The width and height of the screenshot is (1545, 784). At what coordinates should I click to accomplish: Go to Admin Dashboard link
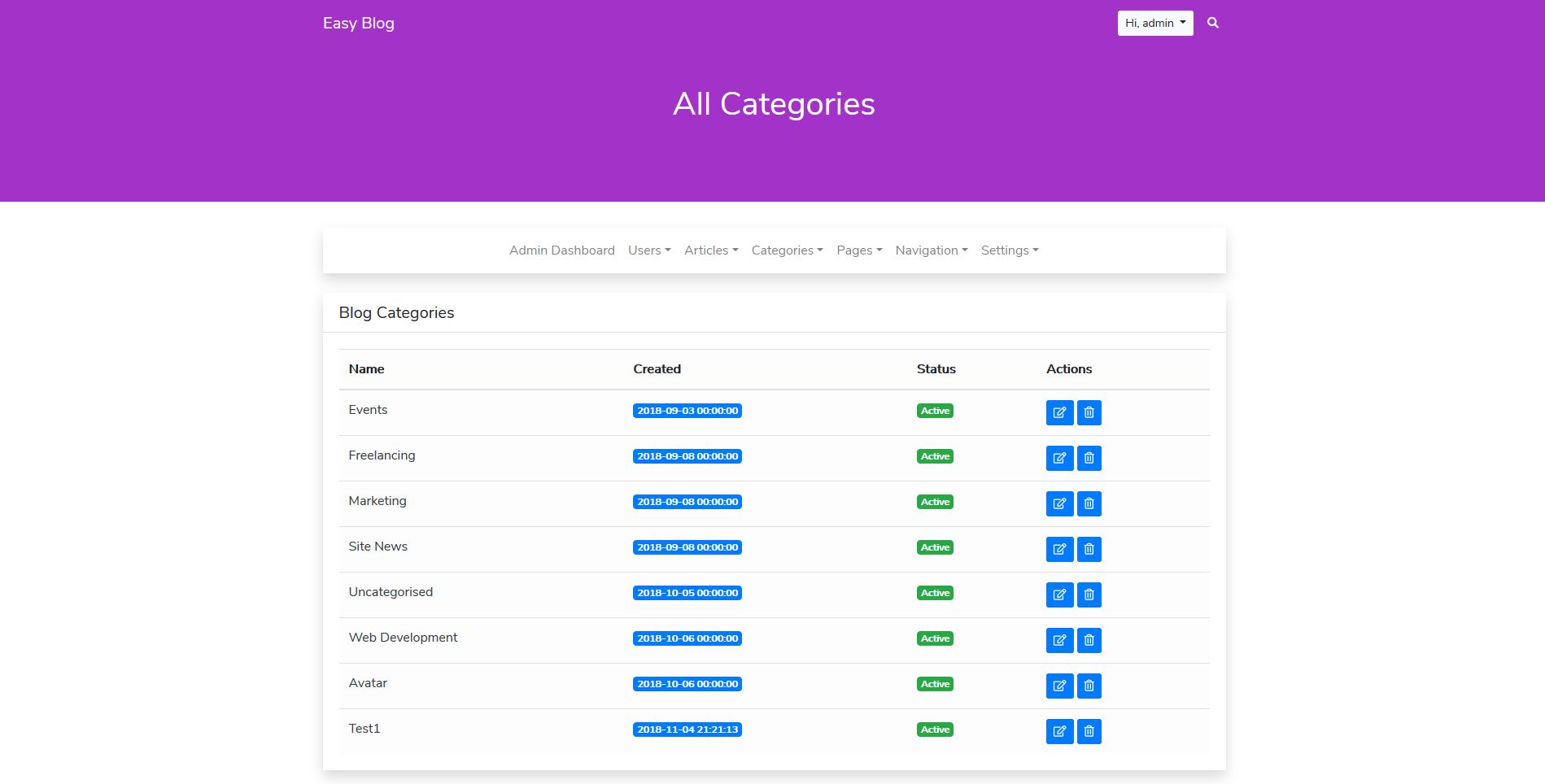point(561,250)
